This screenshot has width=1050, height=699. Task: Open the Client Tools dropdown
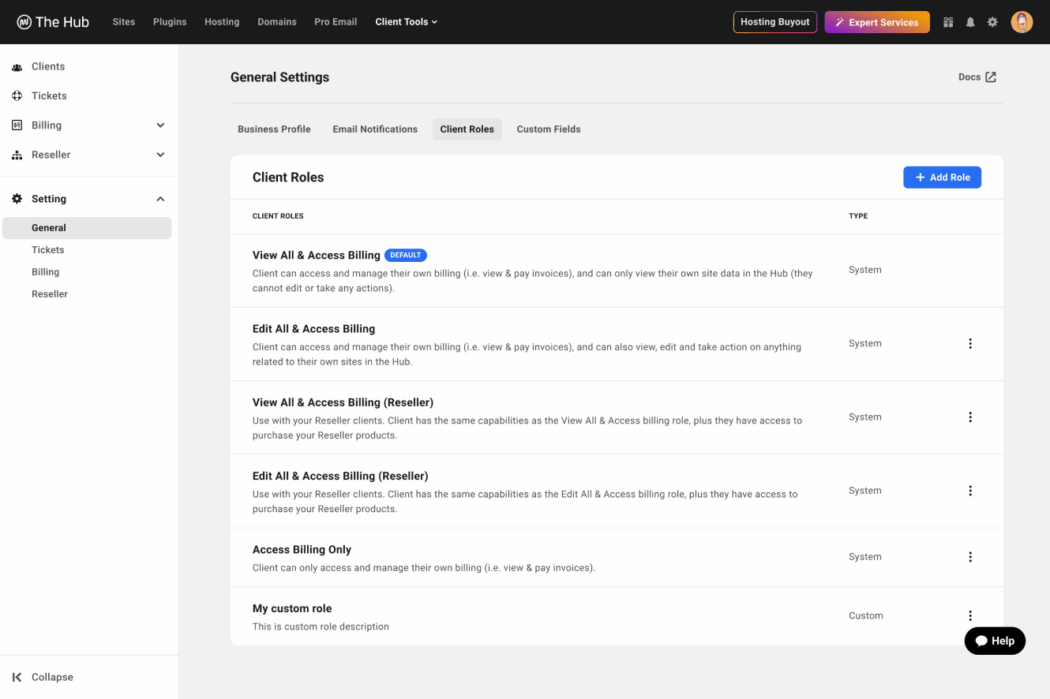[x=406, y=21]
